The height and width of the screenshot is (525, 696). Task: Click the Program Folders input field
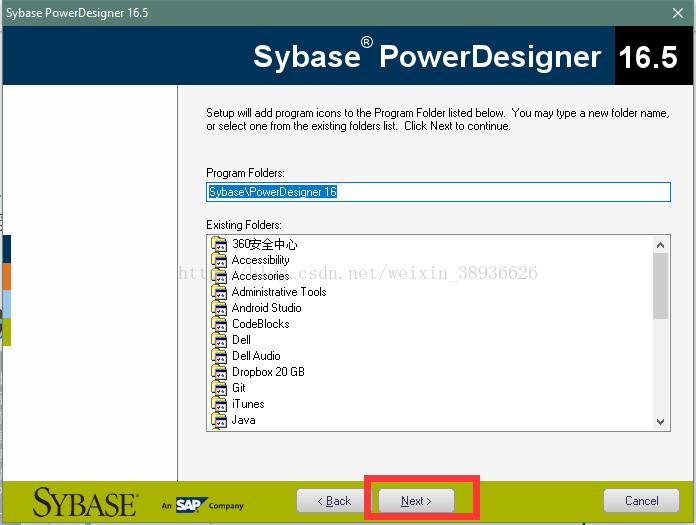[438, 192]
